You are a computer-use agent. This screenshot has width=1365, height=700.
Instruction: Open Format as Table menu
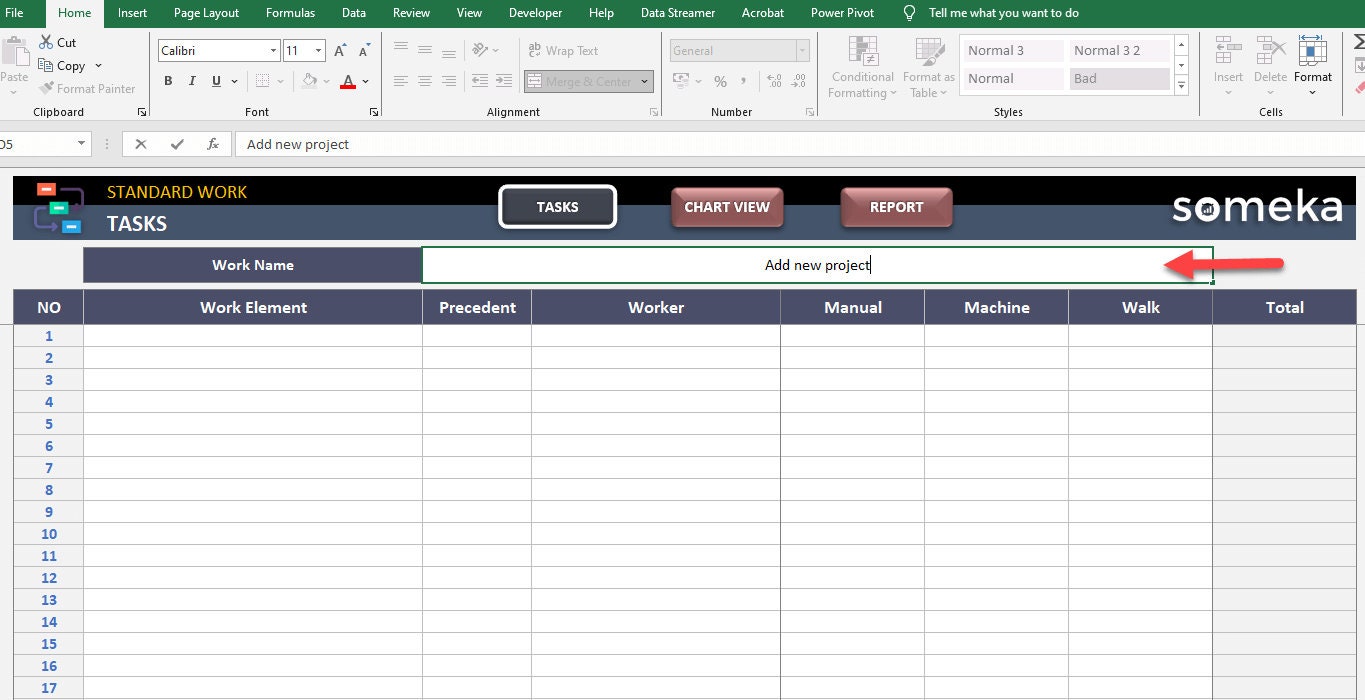click(929, 67)
